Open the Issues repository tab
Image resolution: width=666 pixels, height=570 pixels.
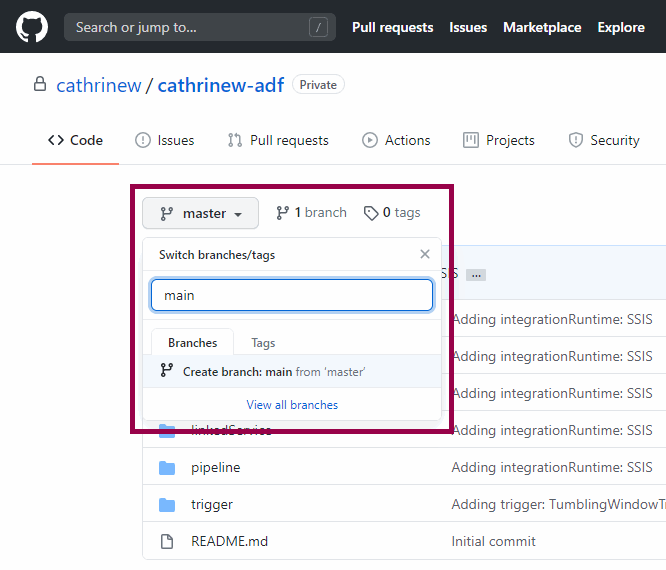pyautogui.click(x=165, y=140)
